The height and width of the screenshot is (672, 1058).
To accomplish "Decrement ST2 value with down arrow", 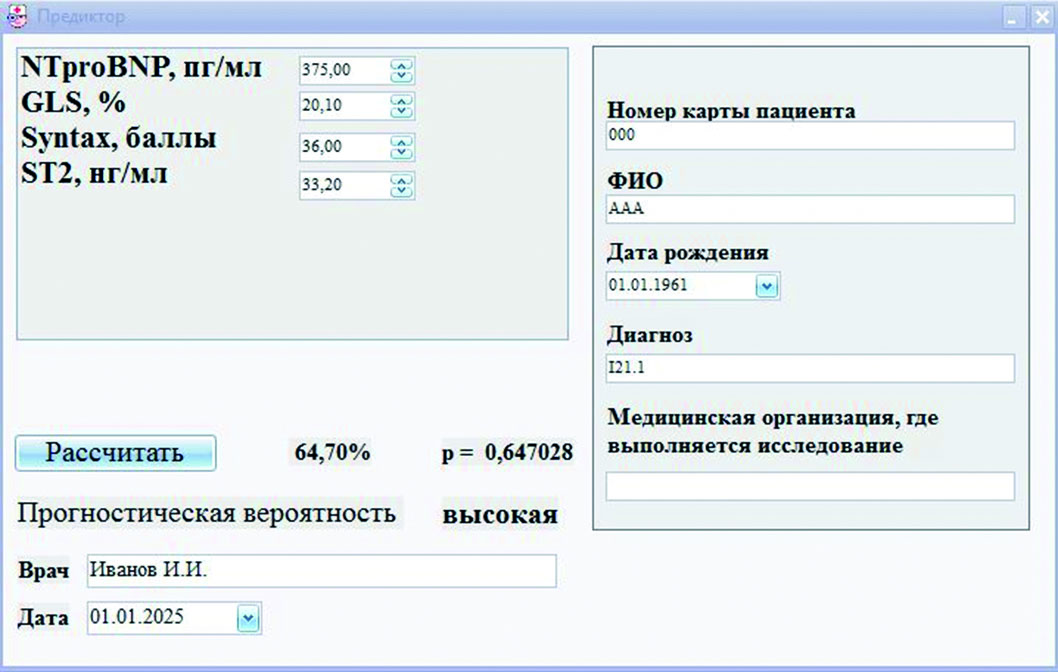I will 402,190.
